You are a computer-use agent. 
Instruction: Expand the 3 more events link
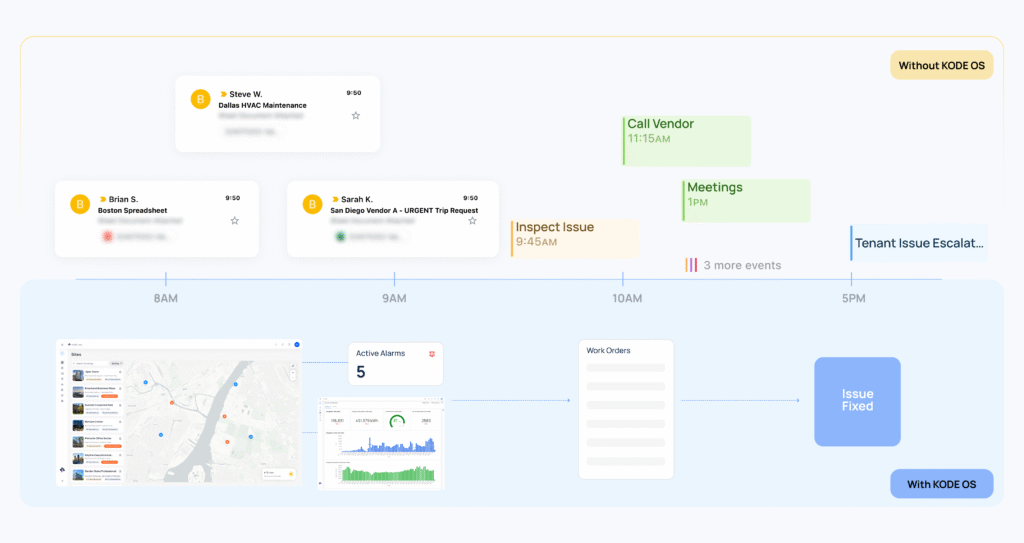[x=743, y=265]
